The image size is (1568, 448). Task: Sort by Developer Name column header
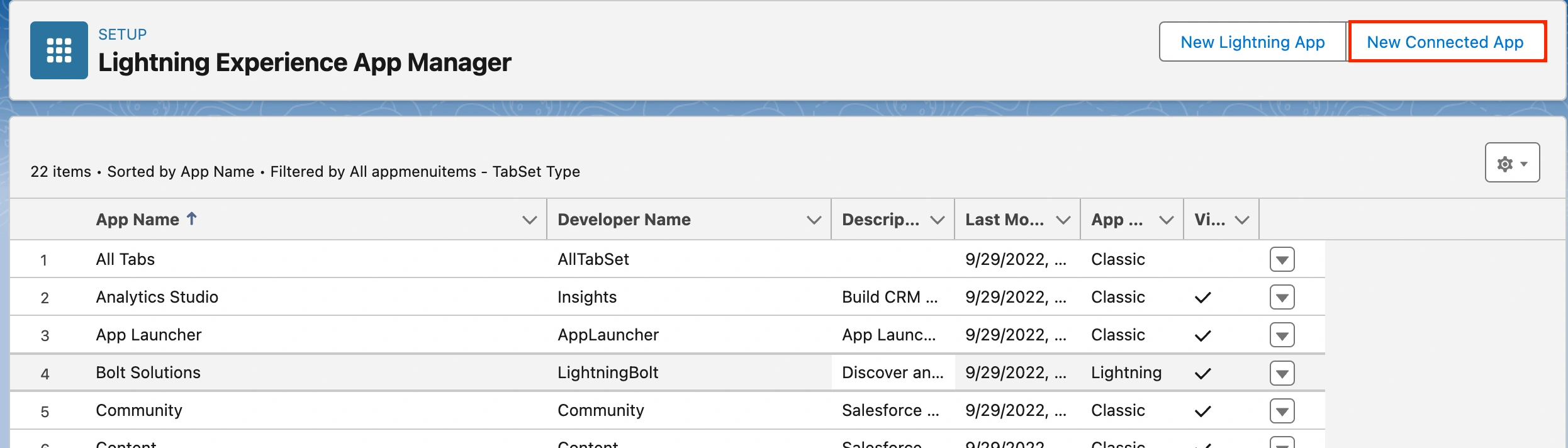pyautogui.click(x=624, y=220)
